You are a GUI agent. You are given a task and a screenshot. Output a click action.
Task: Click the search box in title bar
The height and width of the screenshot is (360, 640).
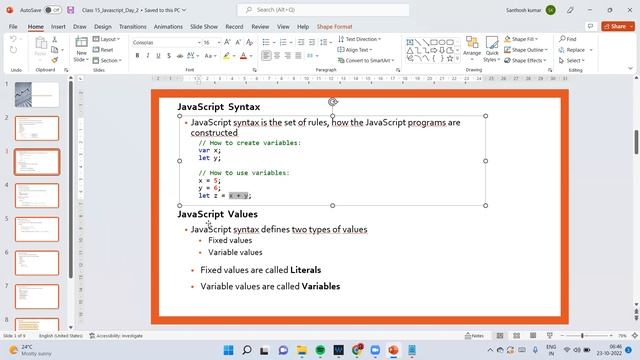click(323, 10)
